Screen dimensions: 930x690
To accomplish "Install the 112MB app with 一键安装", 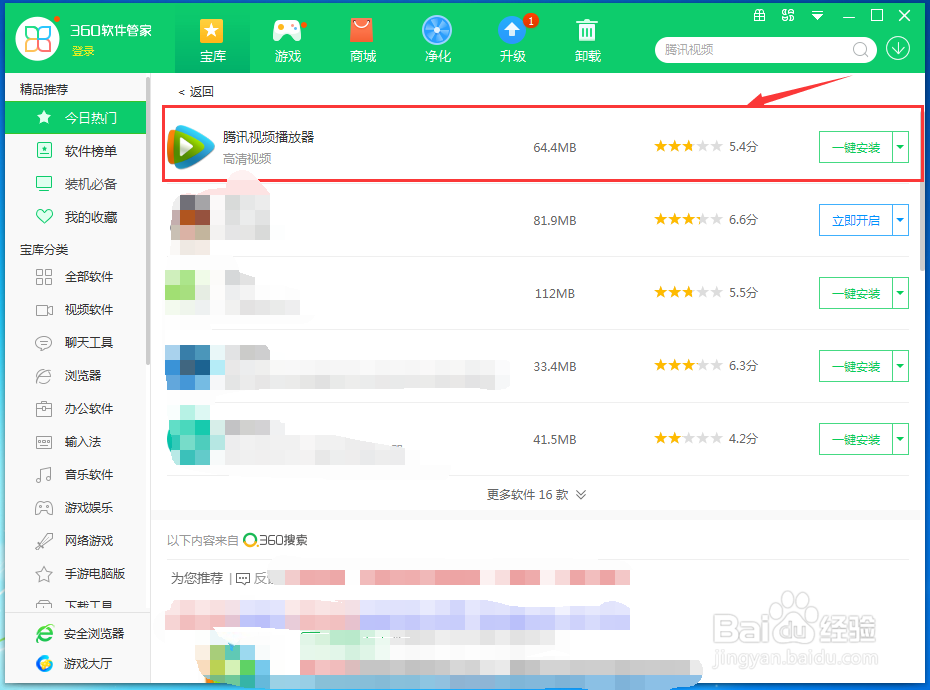I will point(855,293).
